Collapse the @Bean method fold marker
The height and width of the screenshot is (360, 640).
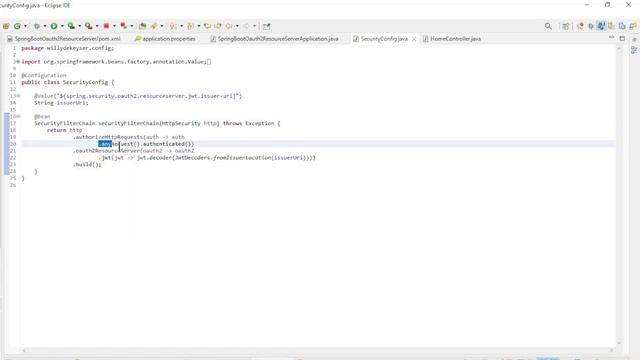[x=18, y=116]
